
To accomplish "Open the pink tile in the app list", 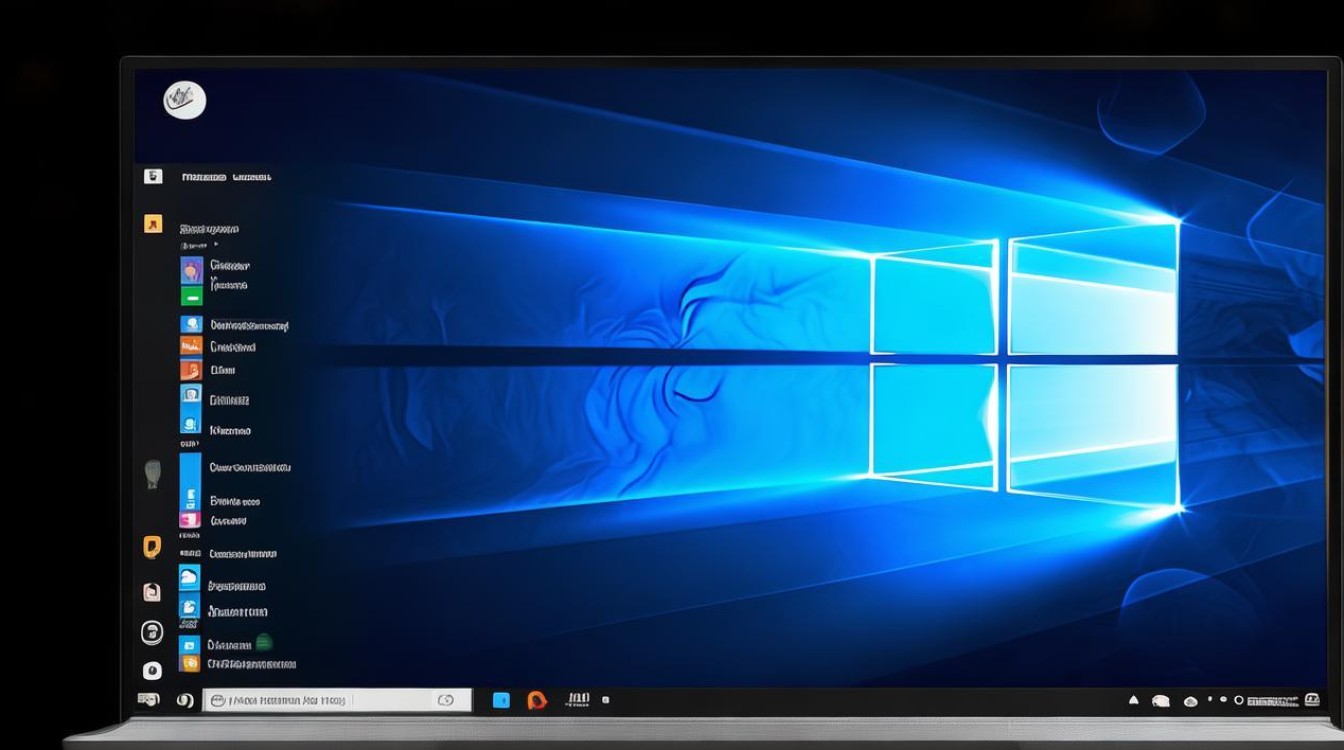I will coord(190,520).
